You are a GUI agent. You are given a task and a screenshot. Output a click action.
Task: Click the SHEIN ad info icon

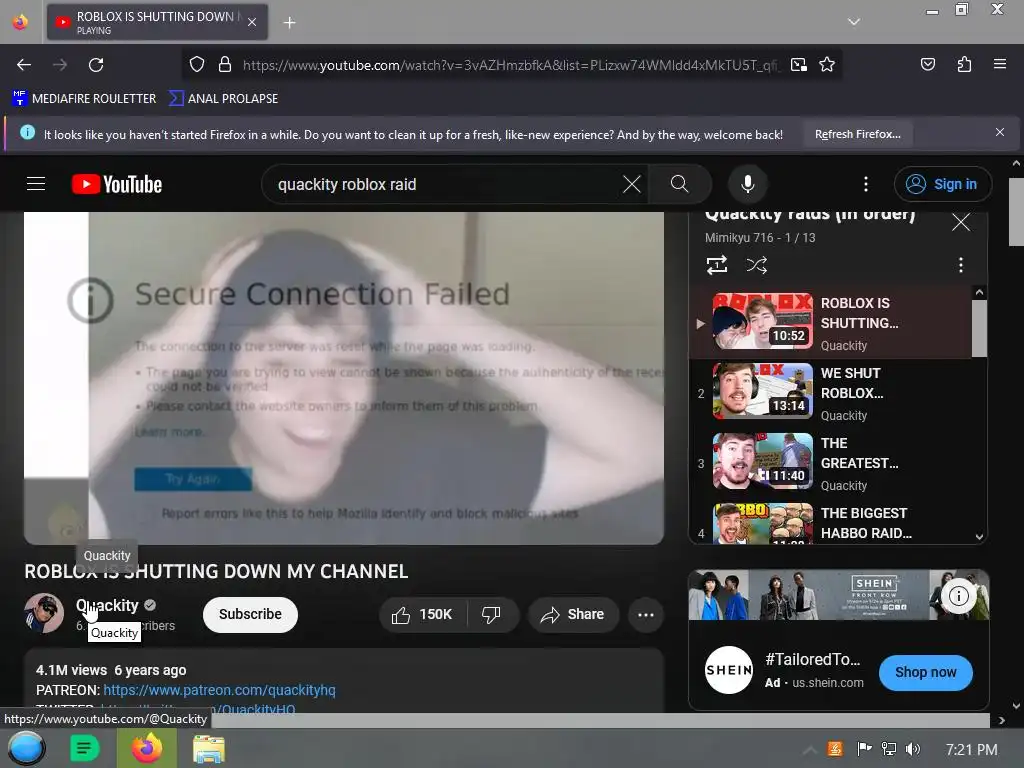tap(958, 596)
